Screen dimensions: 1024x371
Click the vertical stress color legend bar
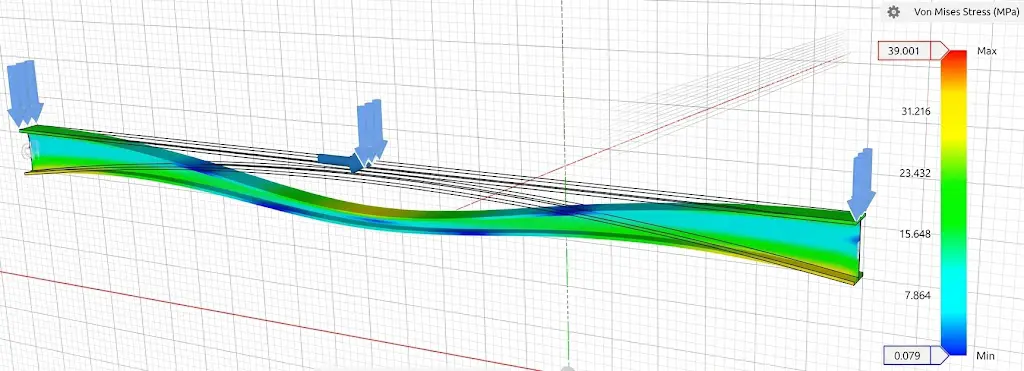954,202
